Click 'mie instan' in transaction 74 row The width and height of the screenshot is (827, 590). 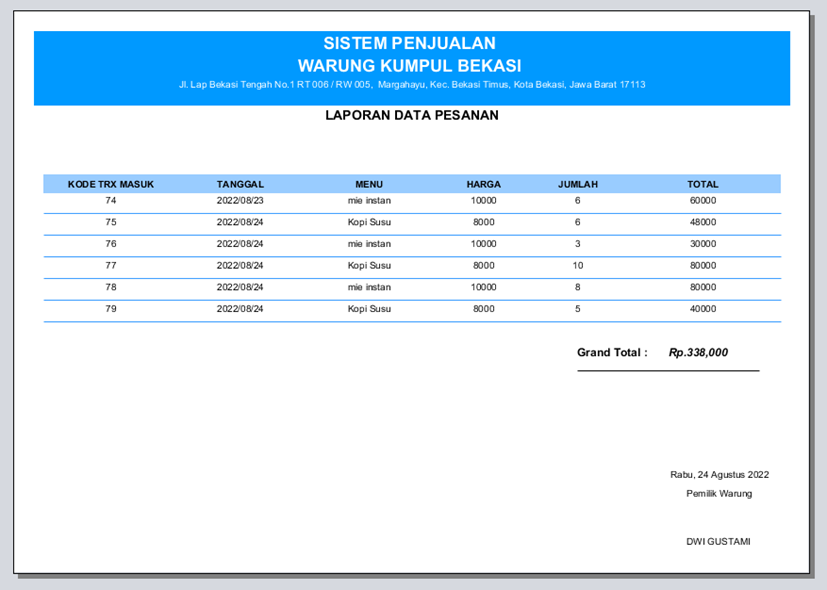(x=369, y=200)
